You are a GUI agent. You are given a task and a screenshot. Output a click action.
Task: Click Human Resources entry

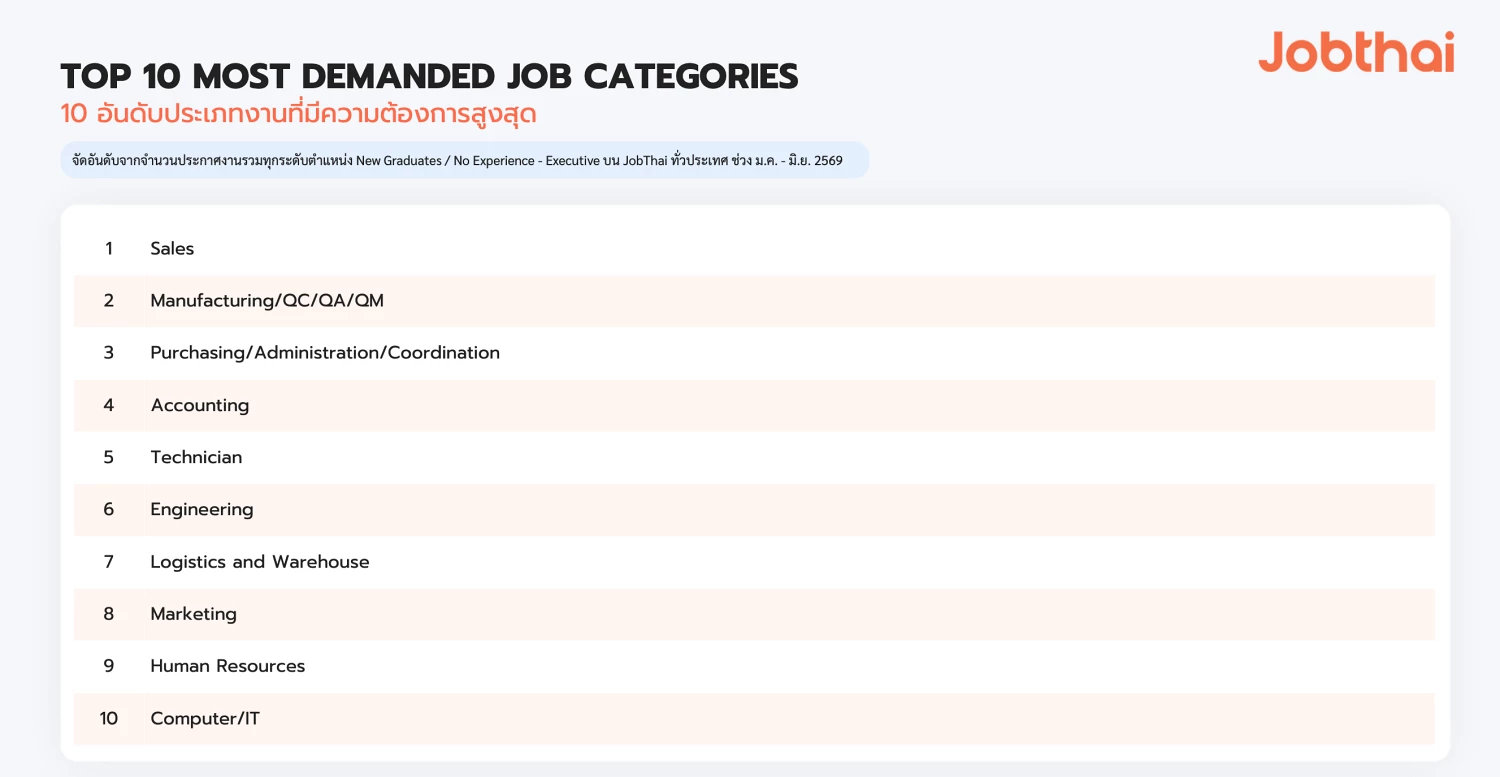coord(228,666)
